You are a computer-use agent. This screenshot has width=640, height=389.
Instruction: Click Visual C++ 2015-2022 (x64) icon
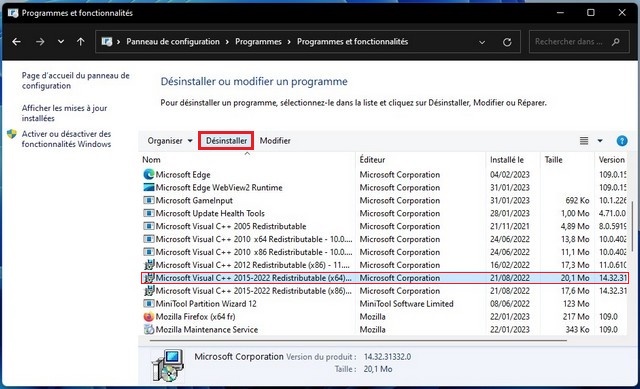pyautogui.click(x=149, y=278)
